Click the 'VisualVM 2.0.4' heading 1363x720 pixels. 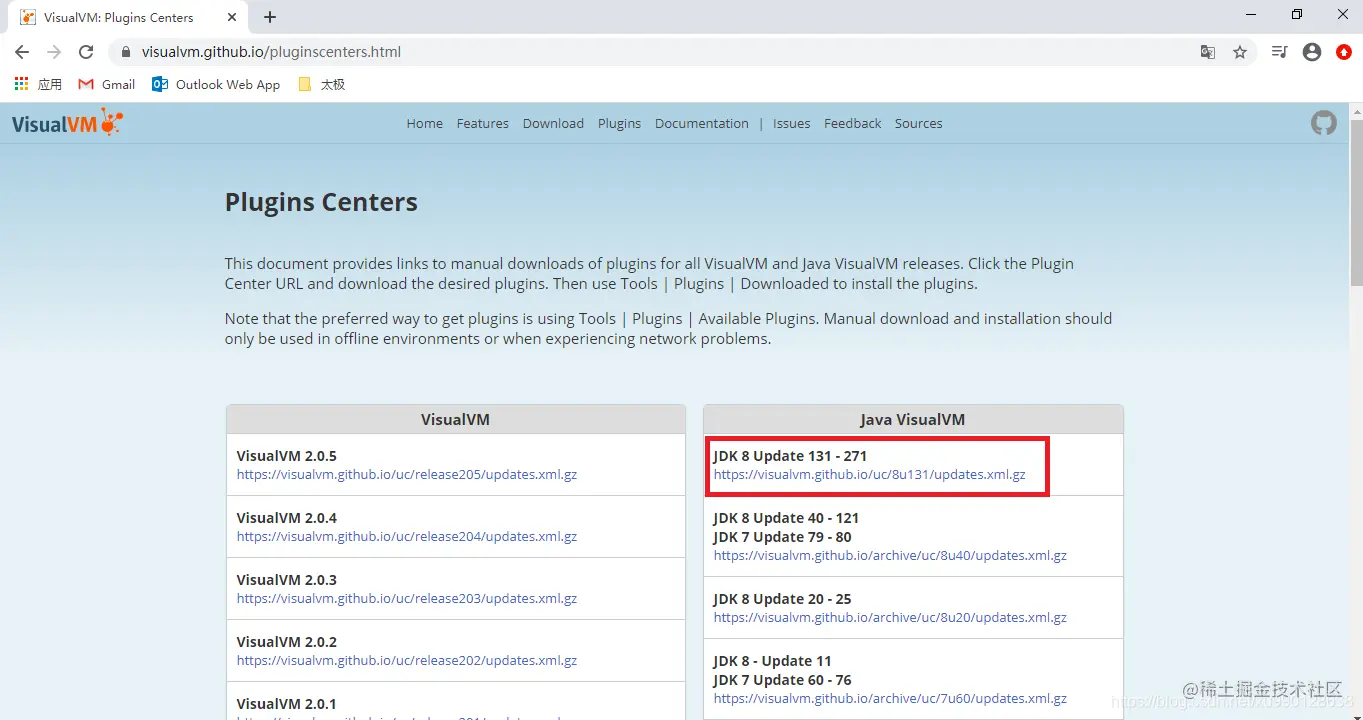point(287,518)
